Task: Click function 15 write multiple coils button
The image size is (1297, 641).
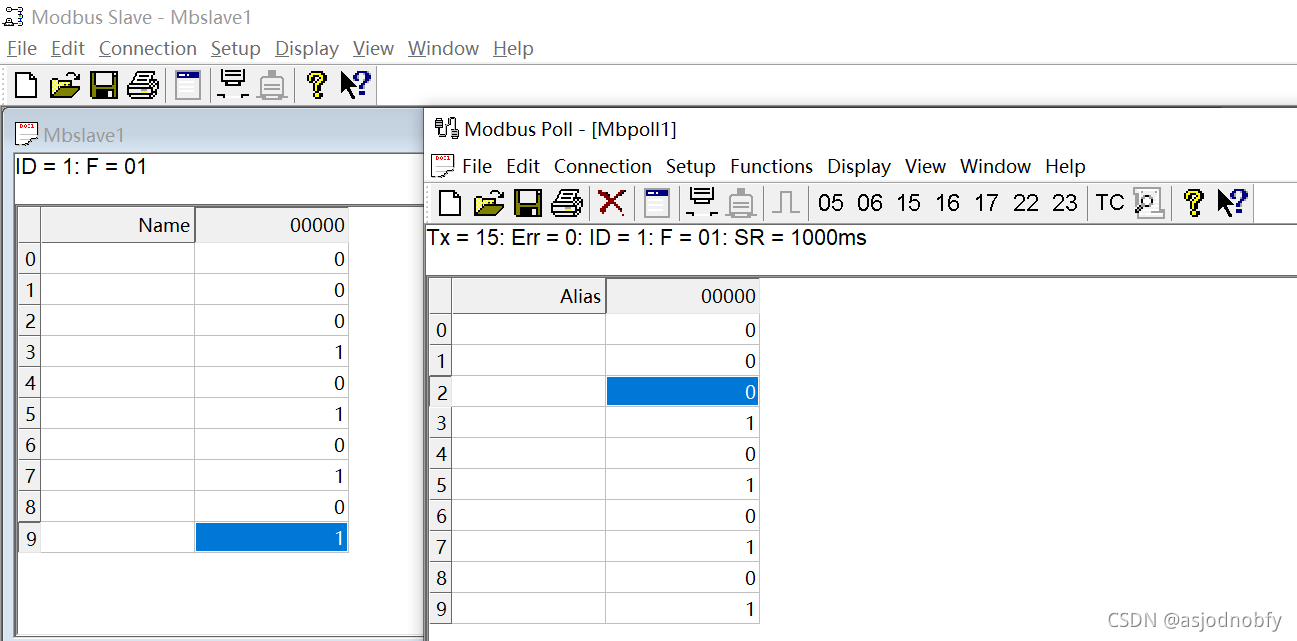Action: 908,203
